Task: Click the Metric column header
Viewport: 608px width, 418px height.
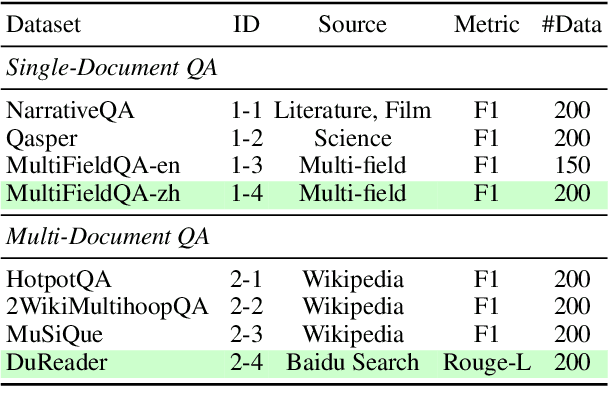Action: (x=486, y=25)
